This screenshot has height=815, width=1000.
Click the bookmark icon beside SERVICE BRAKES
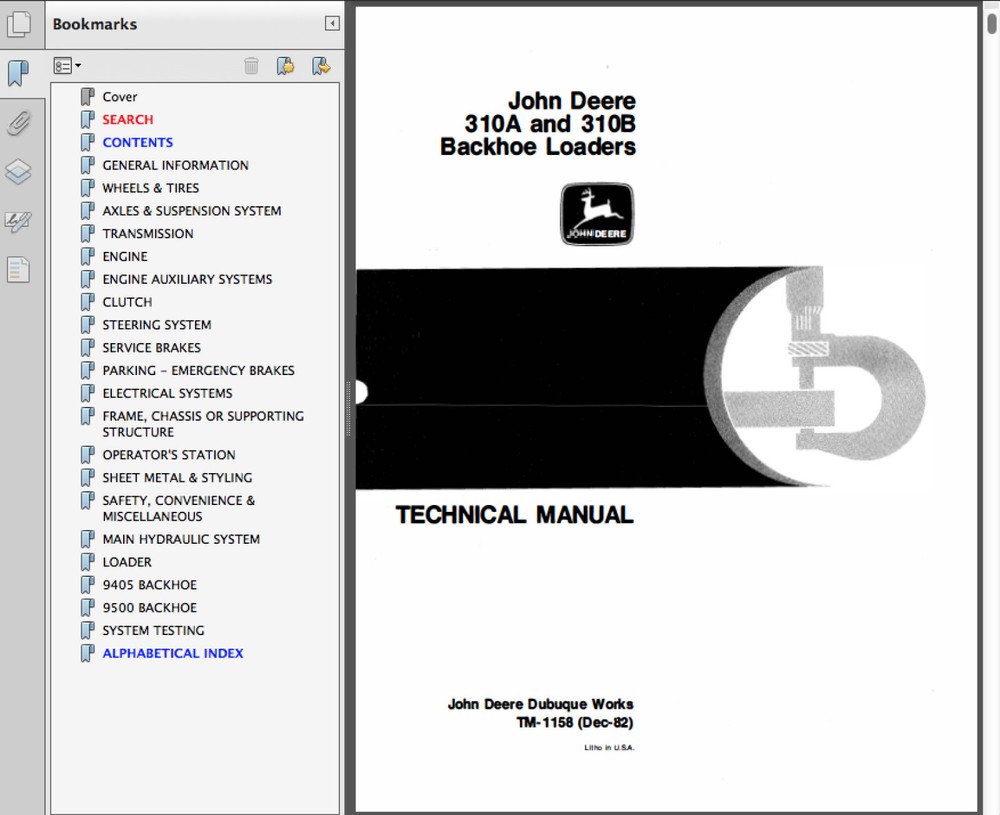point(87,348)
